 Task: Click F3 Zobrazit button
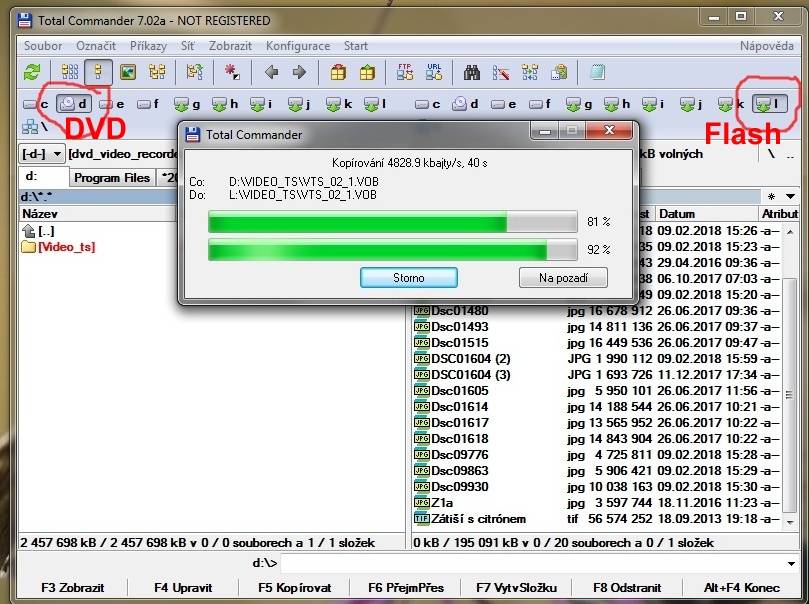click(73, 588)
